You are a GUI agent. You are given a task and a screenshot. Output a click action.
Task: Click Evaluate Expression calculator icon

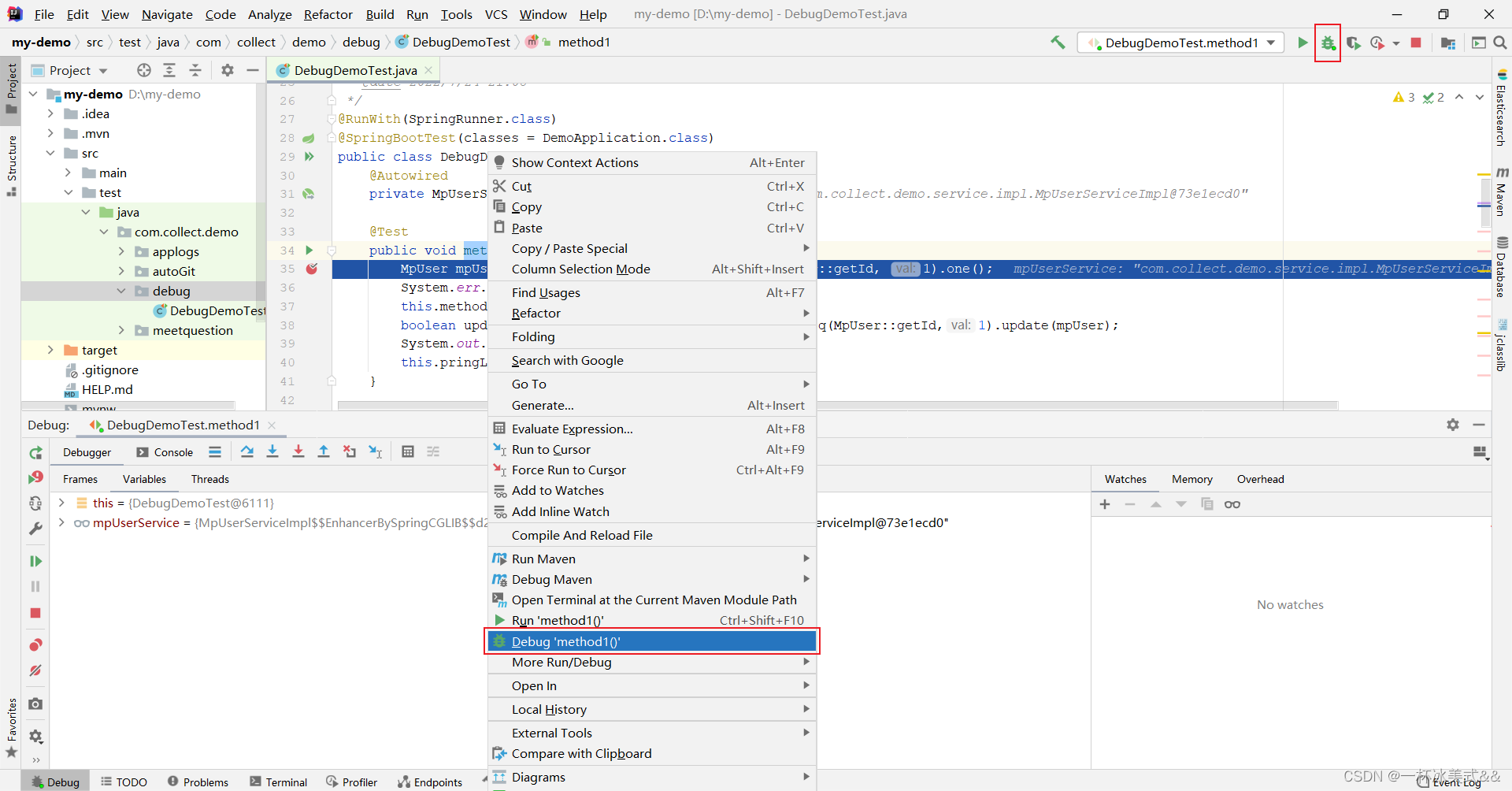point(408,451)
